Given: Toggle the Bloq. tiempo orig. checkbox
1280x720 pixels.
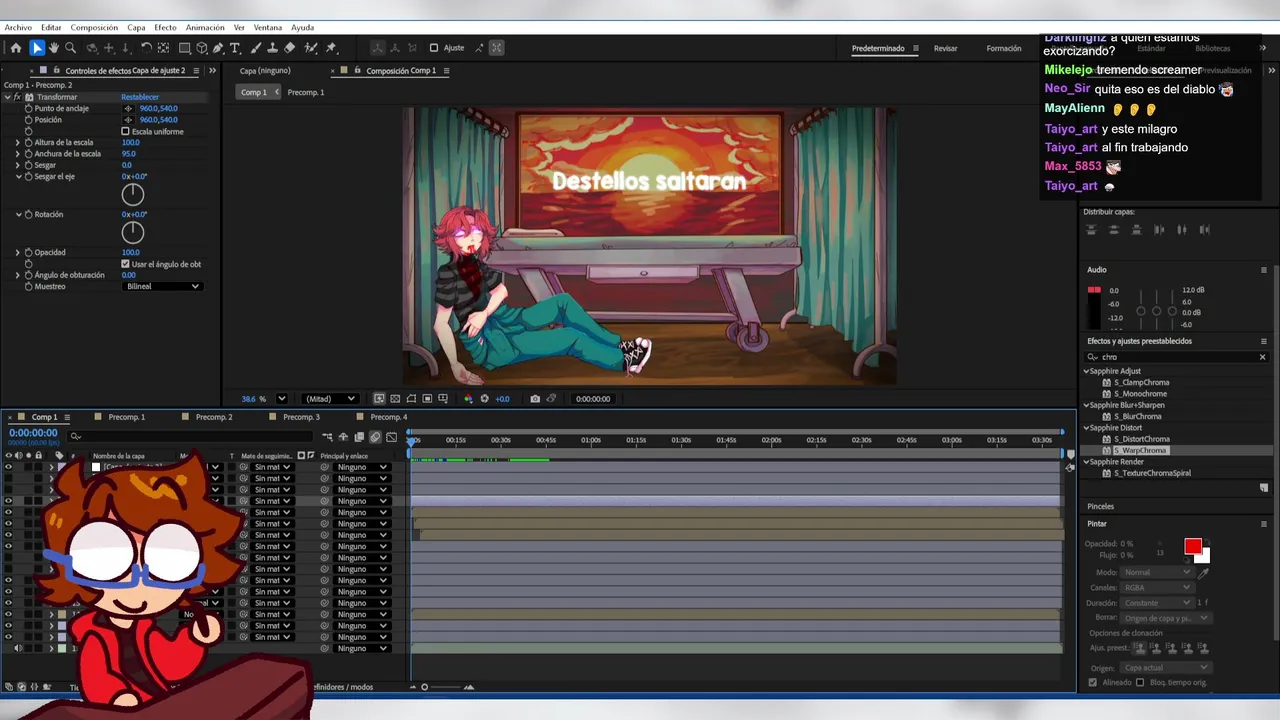Looking at the screenshot, I should (1140, 683).
